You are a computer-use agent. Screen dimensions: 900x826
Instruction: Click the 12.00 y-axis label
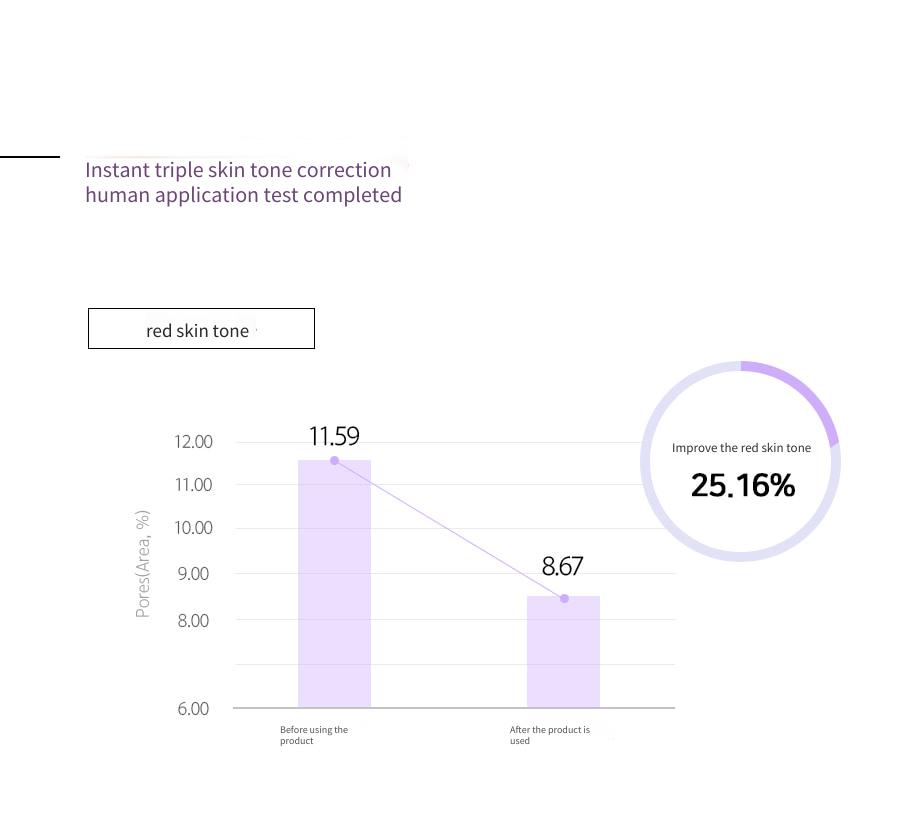tap(193, 441)
